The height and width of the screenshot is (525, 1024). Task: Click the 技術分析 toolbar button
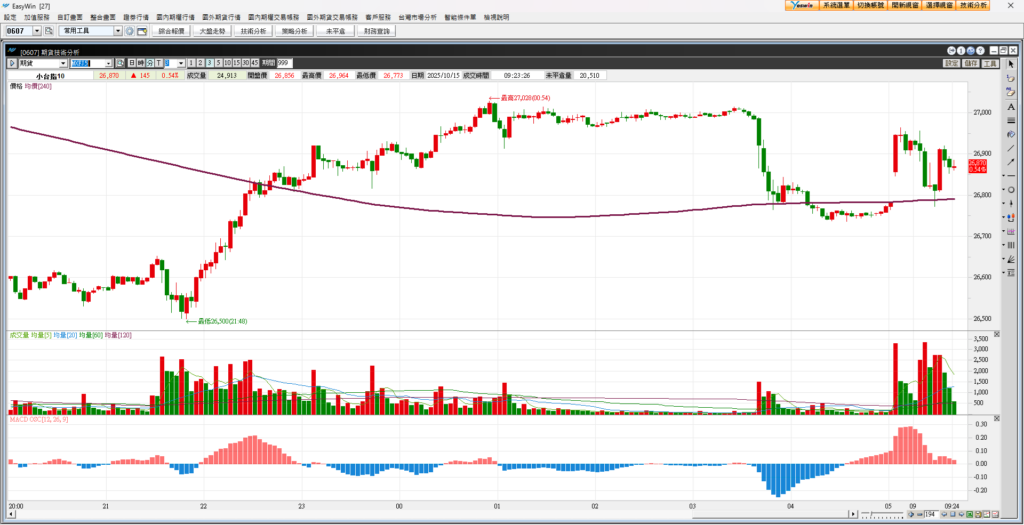click(254, 31)
